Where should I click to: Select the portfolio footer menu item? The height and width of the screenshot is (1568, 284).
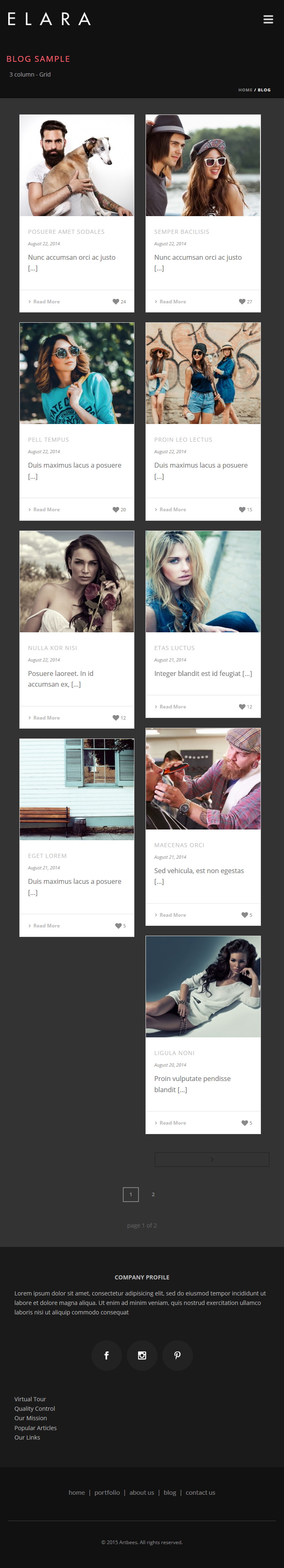point(107,1492)
